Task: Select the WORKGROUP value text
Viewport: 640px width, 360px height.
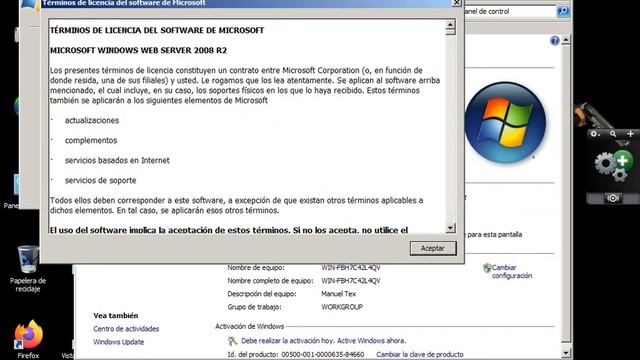Action: [x=342, y=307]
